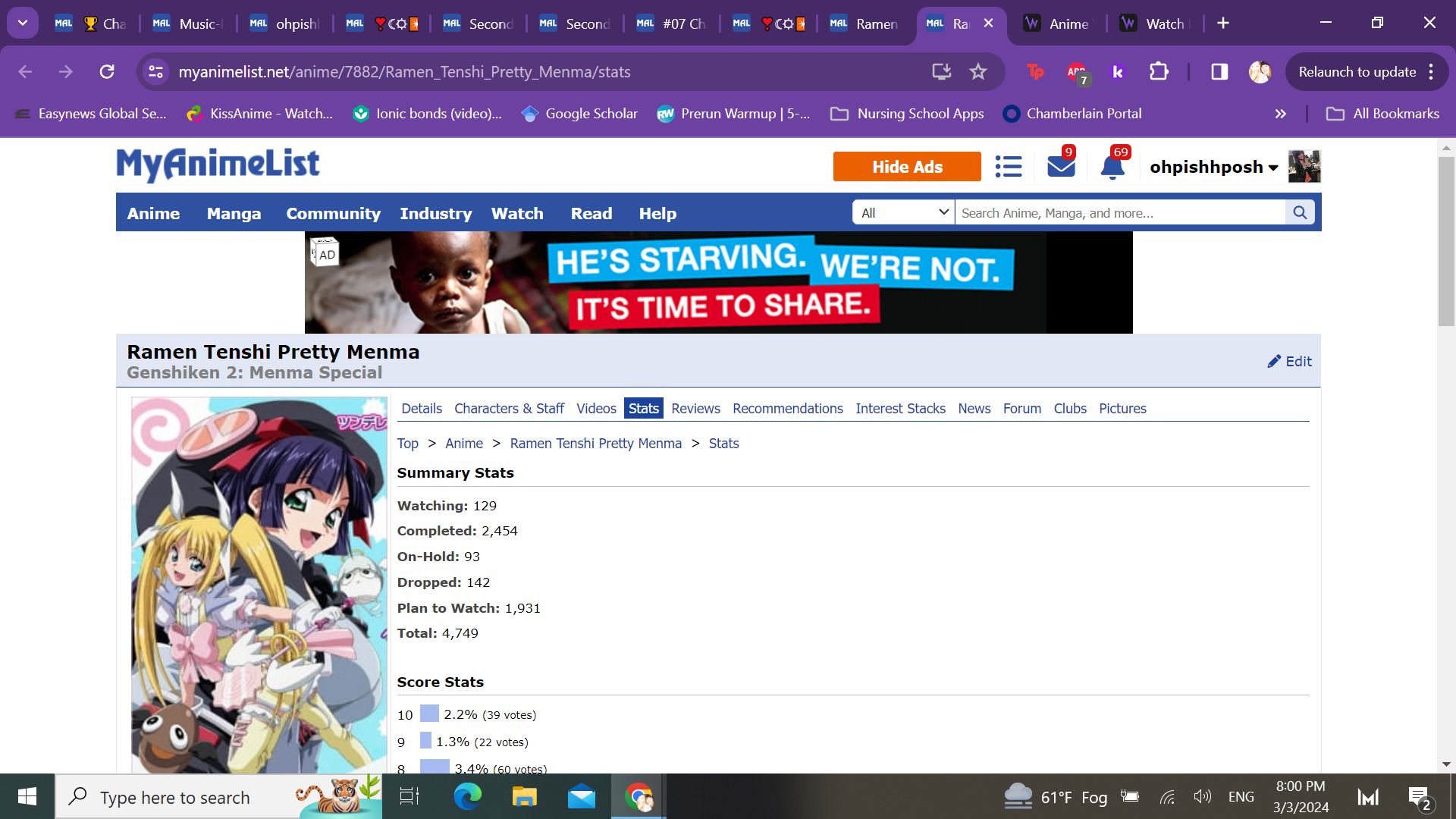Image resolution: width=1456 pixels, height=819 pixels.
Task: Switch to the Reviews tab
Action: click(695, 409)
